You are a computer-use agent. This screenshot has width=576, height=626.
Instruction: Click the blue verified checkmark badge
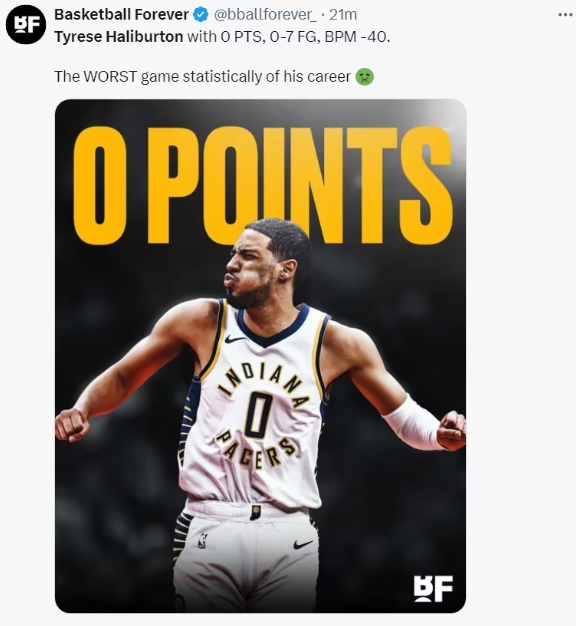click(200, 15)
